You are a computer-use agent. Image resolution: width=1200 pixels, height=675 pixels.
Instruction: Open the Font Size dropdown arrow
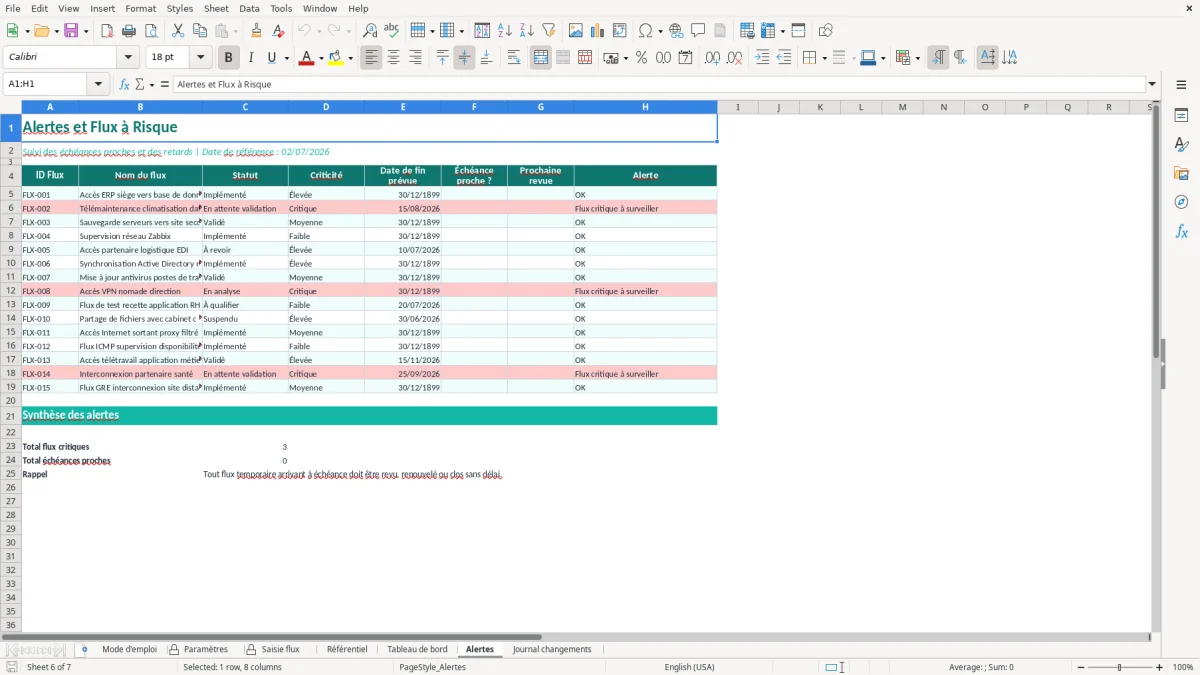[200, 58]
